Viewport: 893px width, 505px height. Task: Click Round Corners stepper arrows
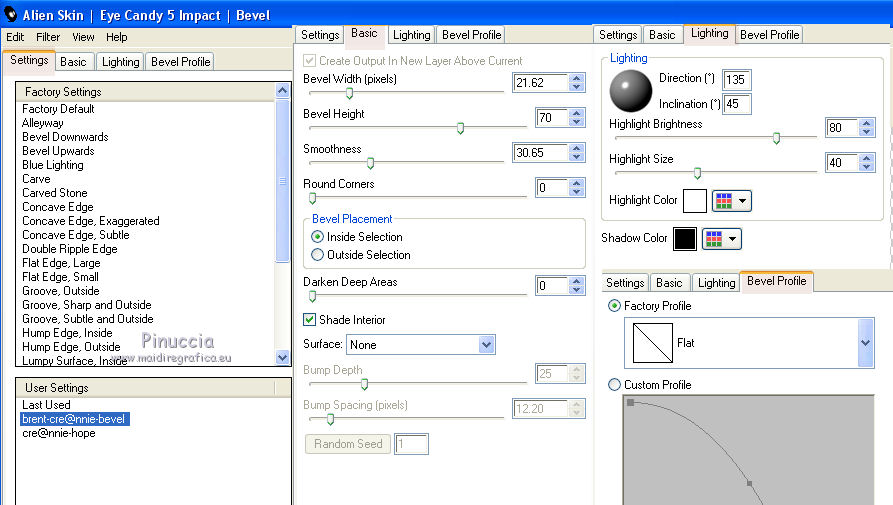pos(576,188)
